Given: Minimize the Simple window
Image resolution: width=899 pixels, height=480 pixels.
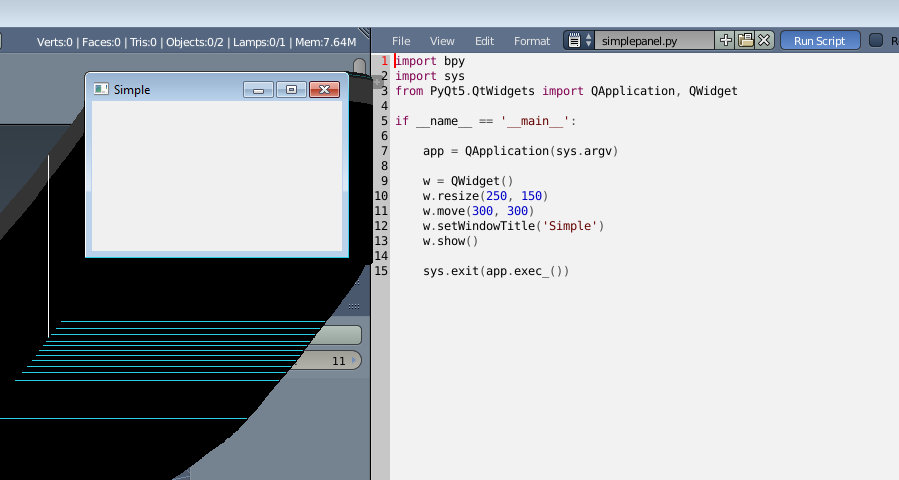Looking at the screenshot, I should (258, 90).
